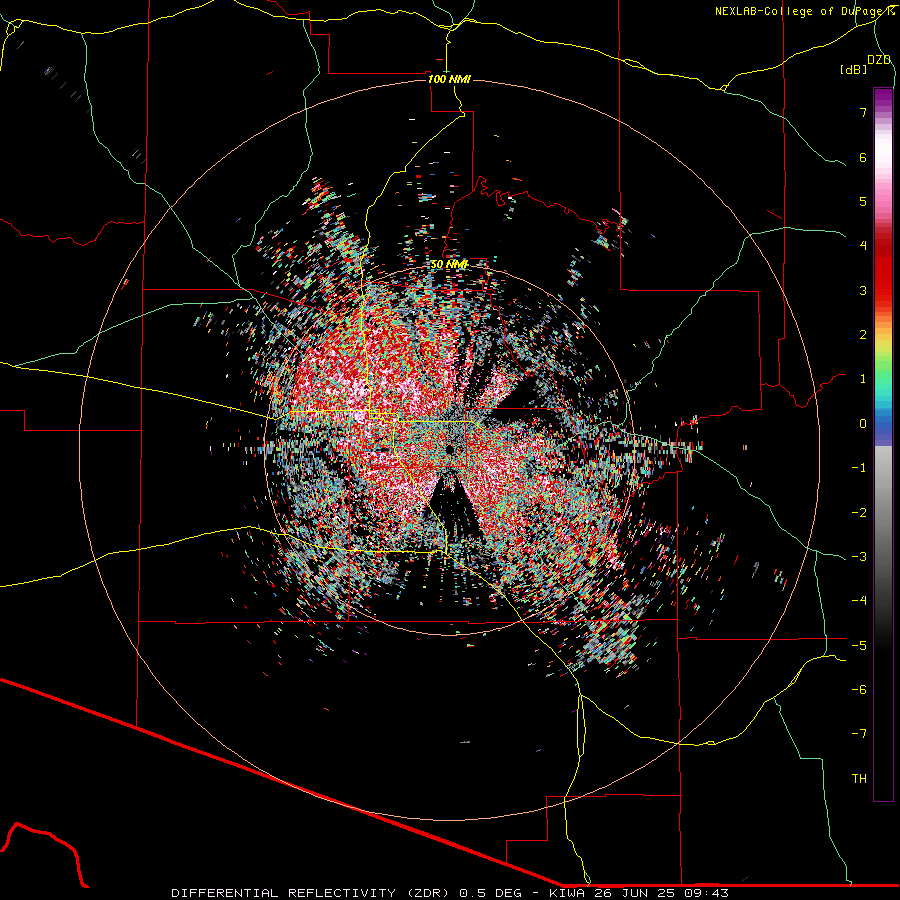Click the 7 value on color scale

click(x=863, y=112)
